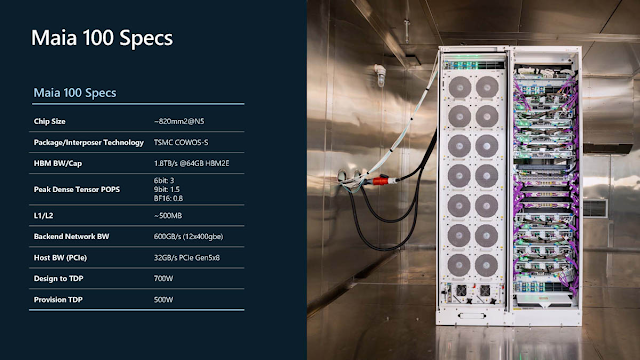Select the BF16: 0.8 value line

point(168,198)
